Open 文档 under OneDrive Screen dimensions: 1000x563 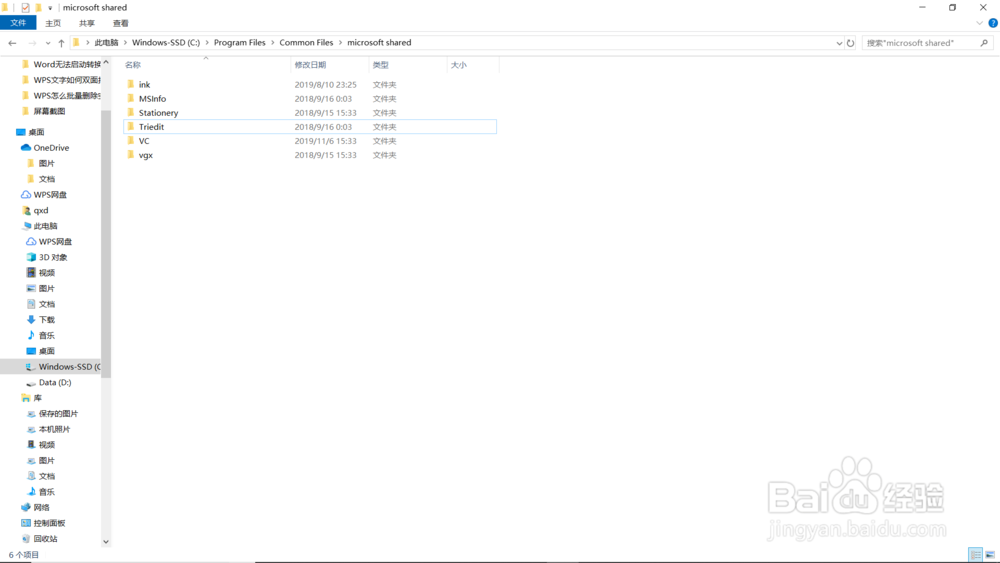[x=47, y=179]
